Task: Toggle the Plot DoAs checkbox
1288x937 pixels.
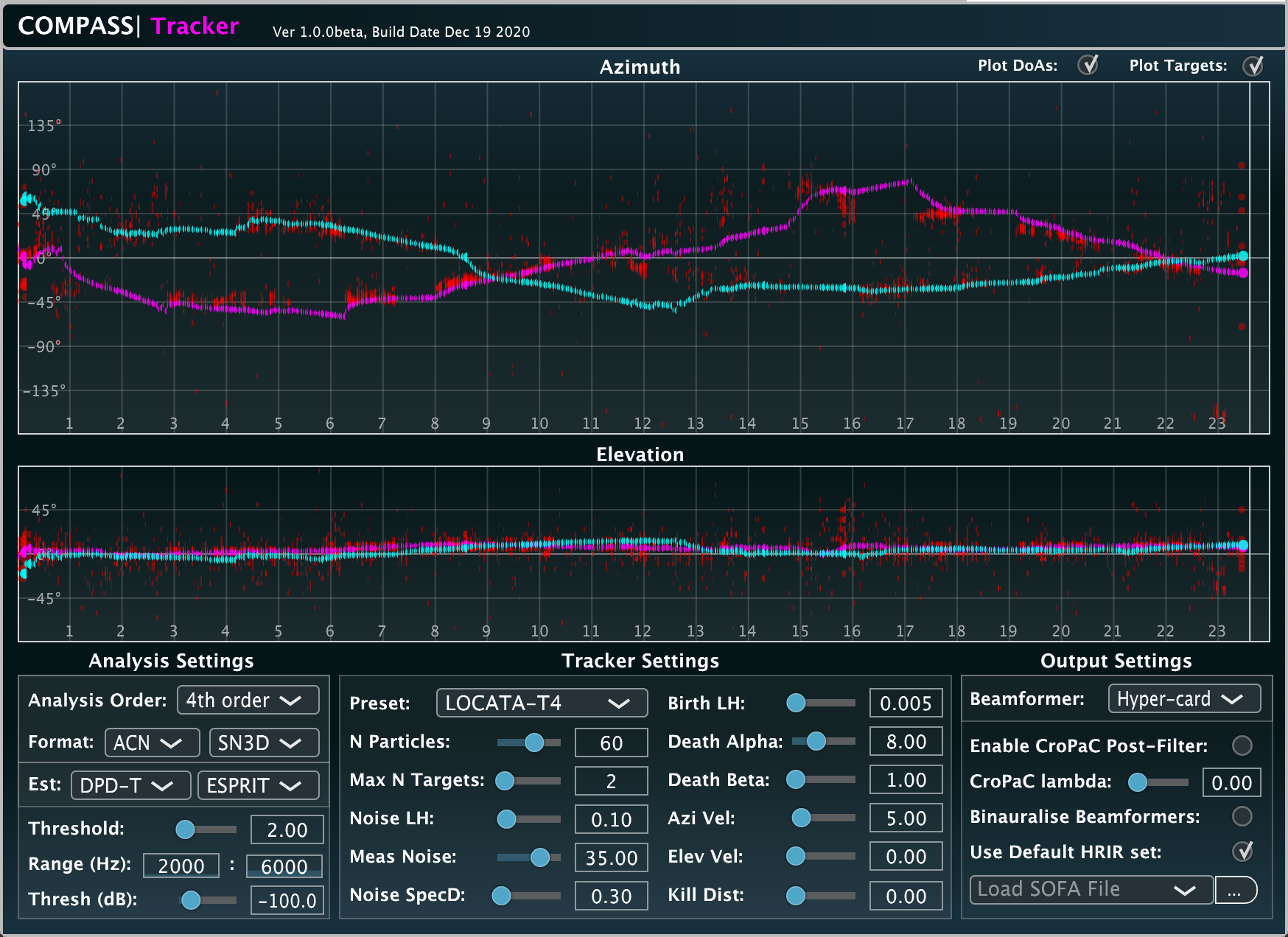Action: [1088, 66]
